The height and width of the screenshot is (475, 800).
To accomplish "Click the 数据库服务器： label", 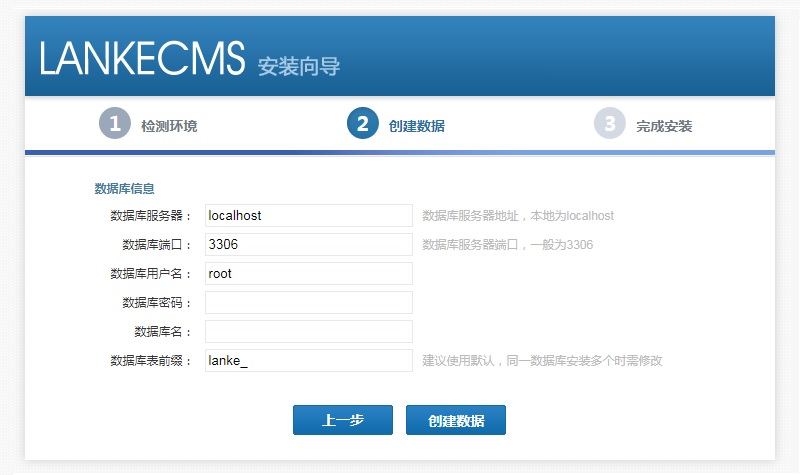I will pos(151,216).
